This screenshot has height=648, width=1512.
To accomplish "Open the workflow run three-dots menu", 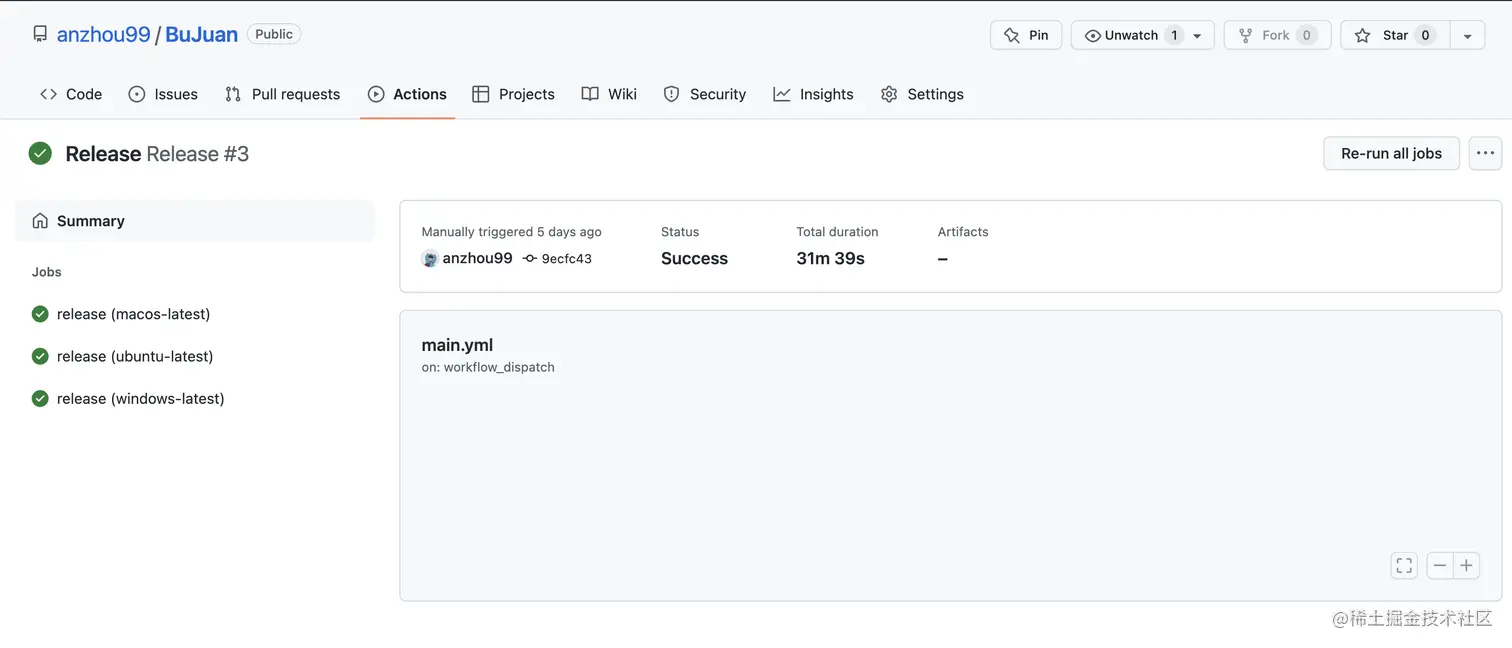I will [1485, 153].
